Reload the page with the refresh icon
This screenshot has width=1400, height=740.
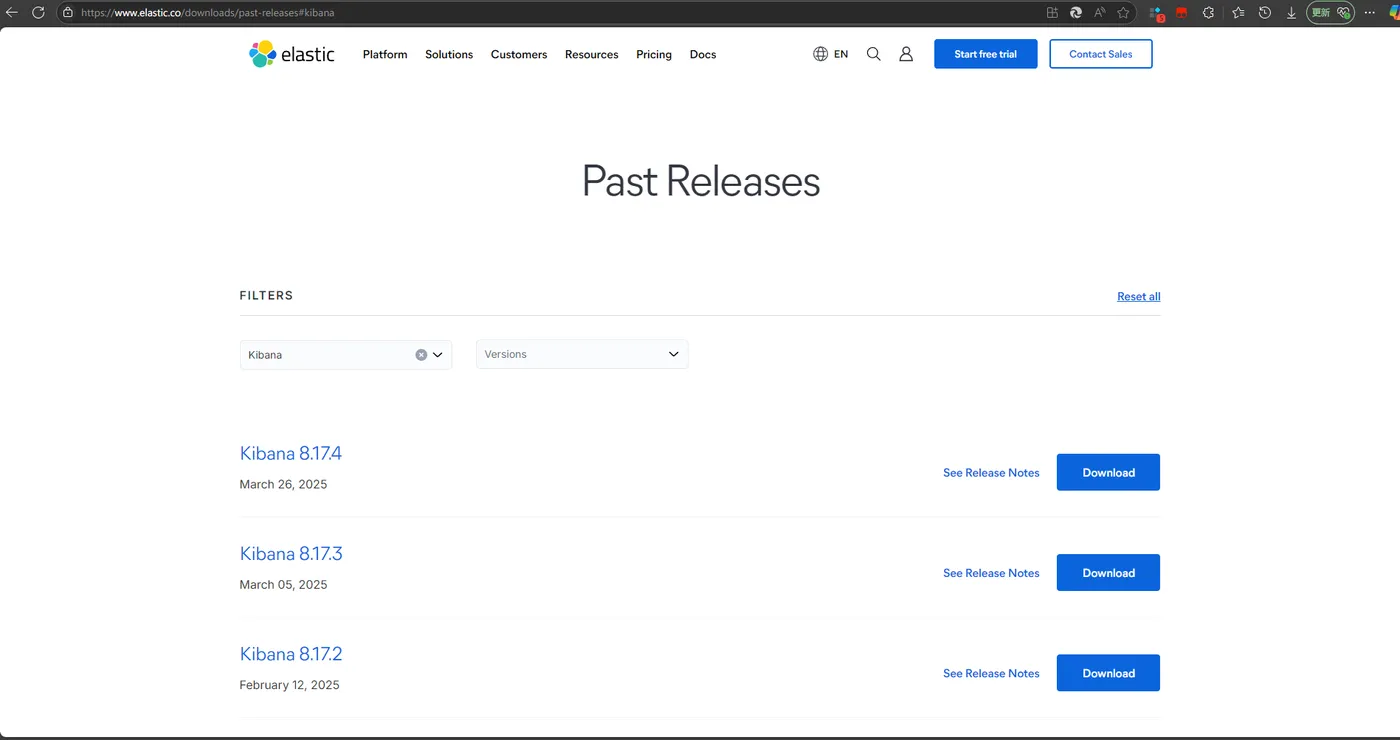click(x=38, y=13)
